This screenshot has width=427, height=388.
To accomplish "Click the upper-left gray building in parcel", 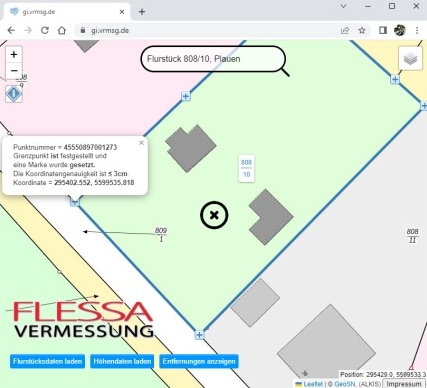I will [190, 148].
